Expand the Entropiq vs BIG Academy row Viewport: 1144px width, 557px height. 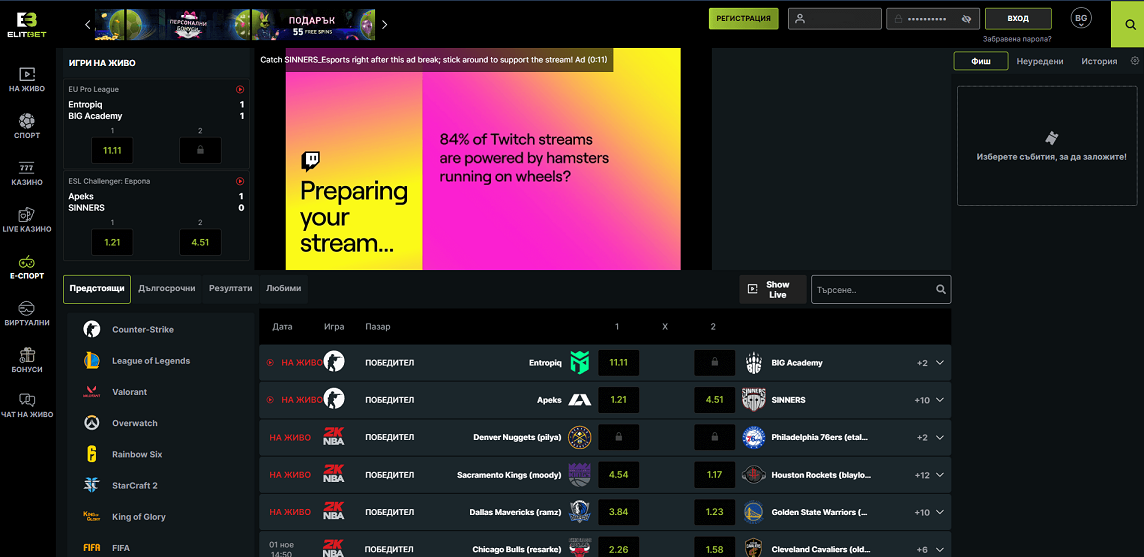(x=939, y=363)
